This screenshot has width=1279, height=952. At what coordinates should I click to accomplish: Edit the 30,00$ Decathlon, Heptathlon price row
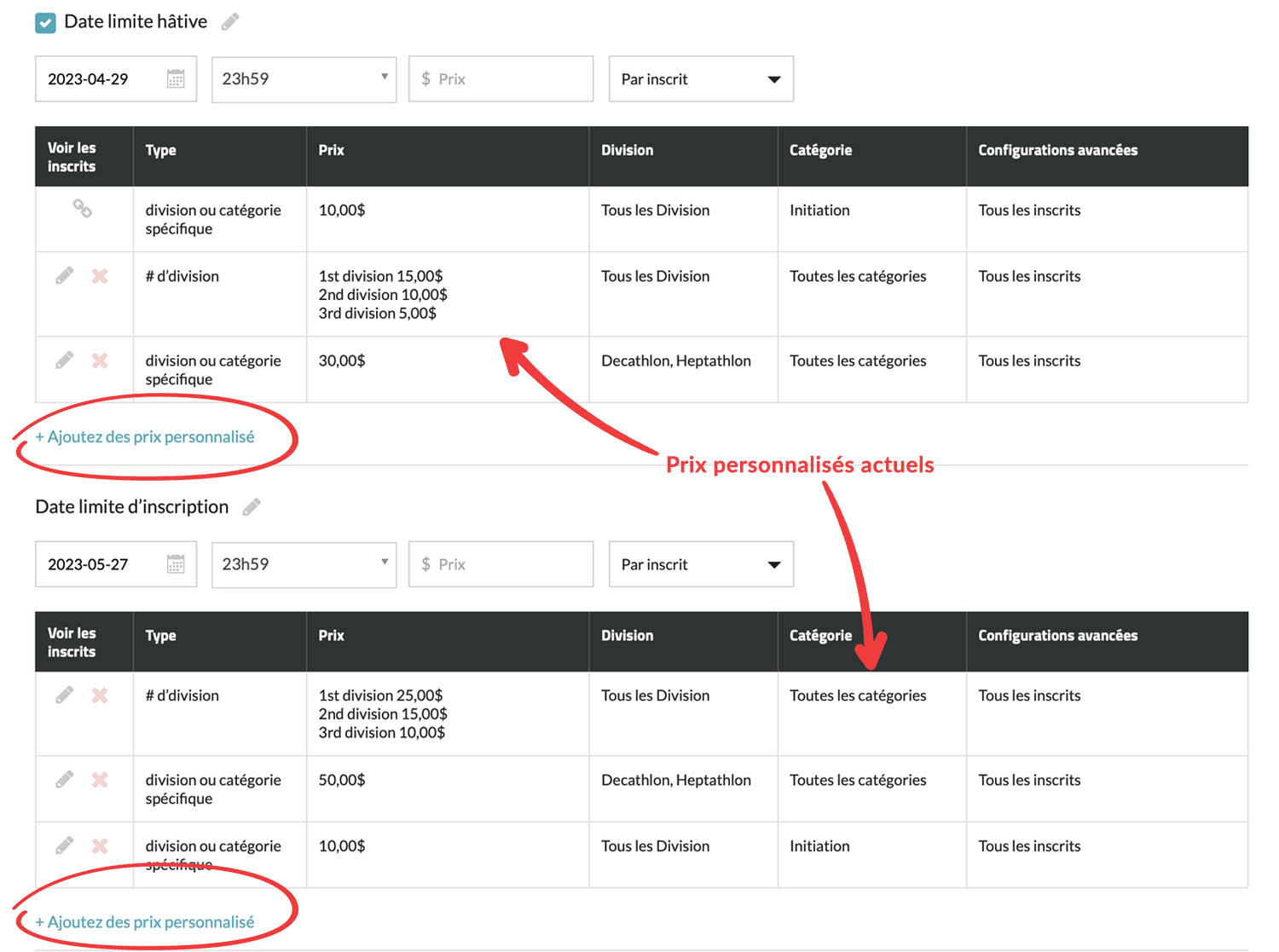tap(65, 361)
